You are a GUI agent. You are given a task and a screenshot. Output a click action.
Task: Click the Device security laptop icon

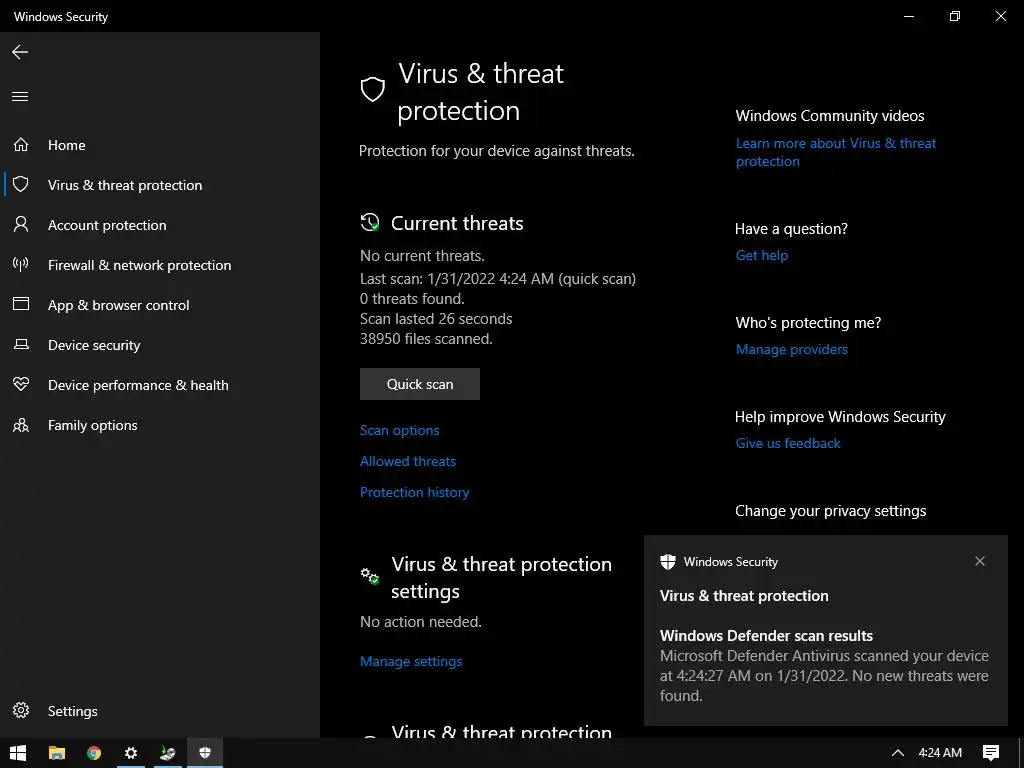20,345
